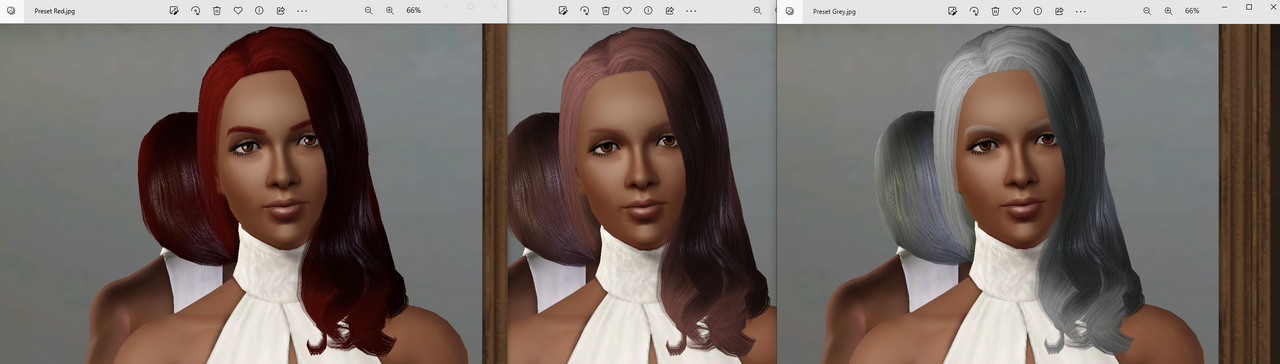Open See more menu in Preset Grey window

click(x=1080, y=10)
